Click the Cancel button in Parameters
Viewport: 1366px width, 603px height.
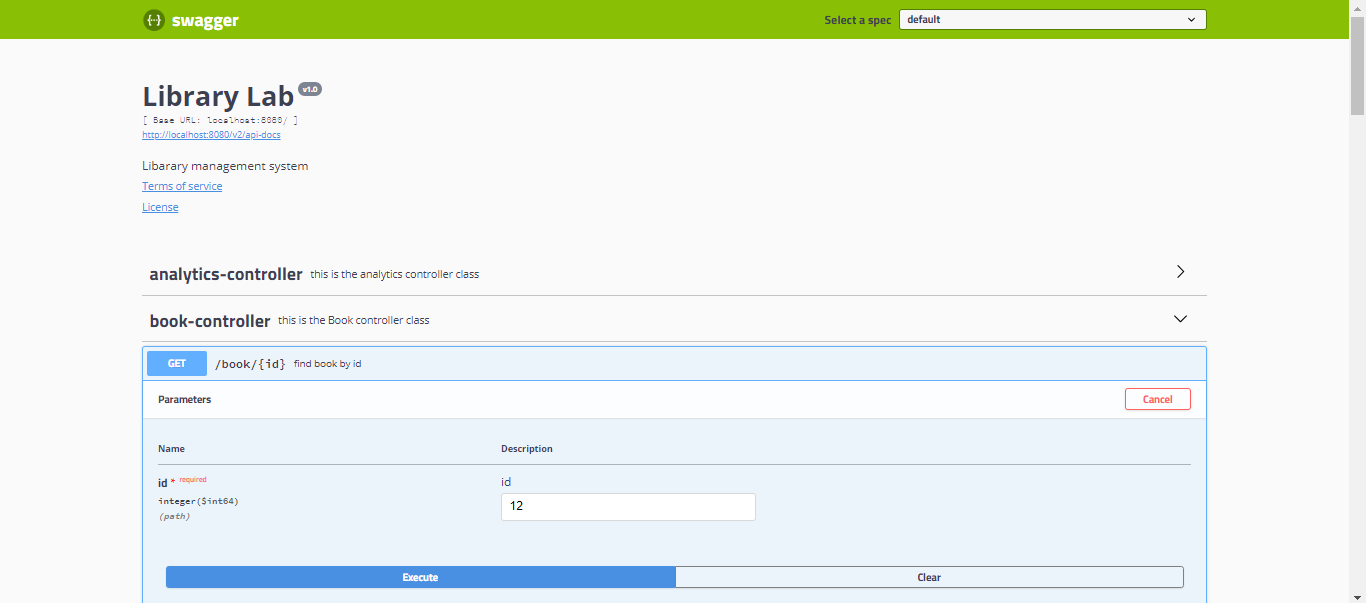(1157, 398)
